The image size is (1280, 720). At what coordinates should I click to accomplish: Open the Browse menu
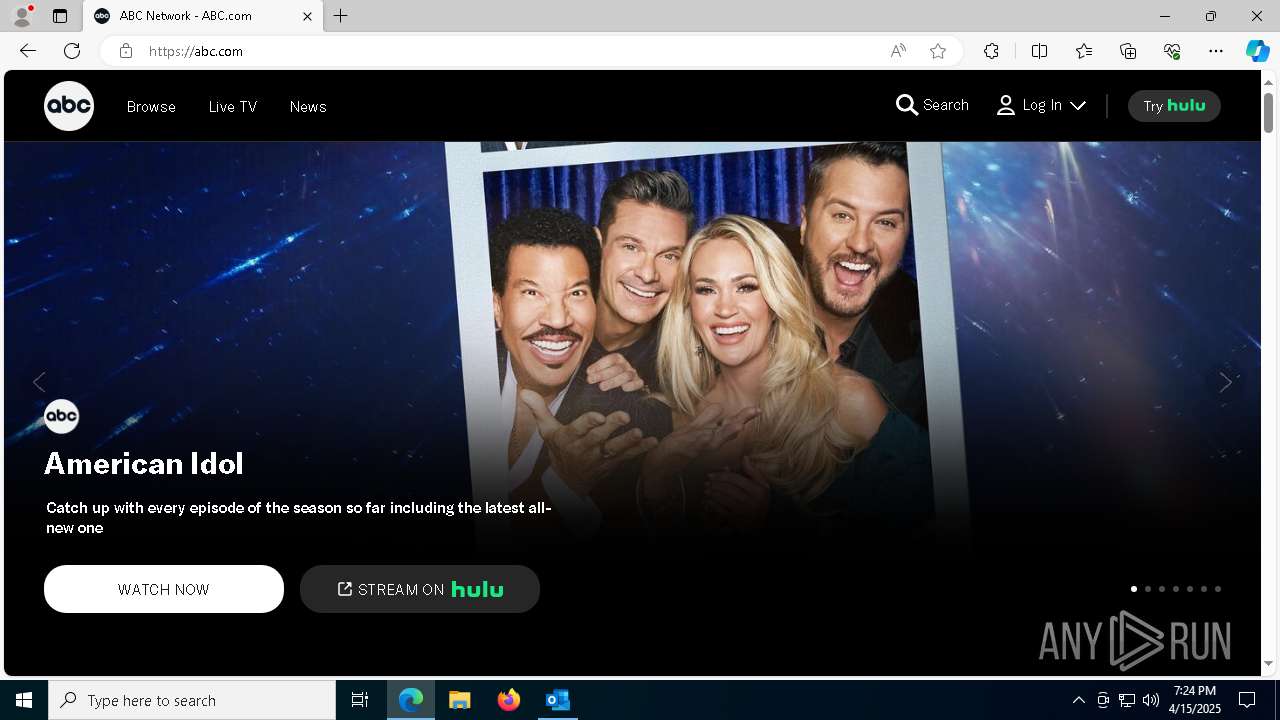coord(151,107)
